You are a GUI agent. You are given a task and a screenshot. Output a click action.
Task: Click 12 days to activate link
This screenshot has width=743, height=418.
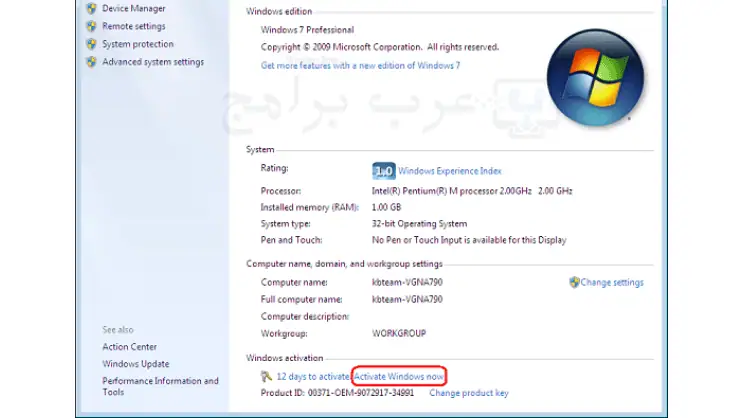click(313, 377)
